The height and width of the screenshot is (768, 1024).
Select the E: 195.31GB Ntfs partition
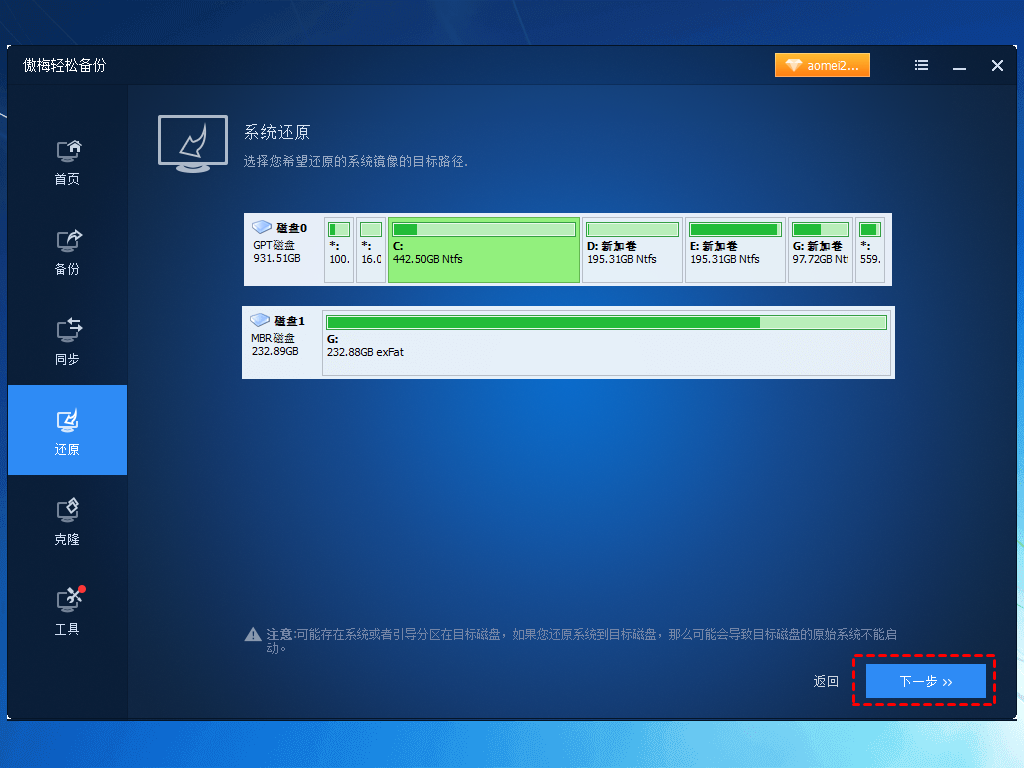[735, 250]
